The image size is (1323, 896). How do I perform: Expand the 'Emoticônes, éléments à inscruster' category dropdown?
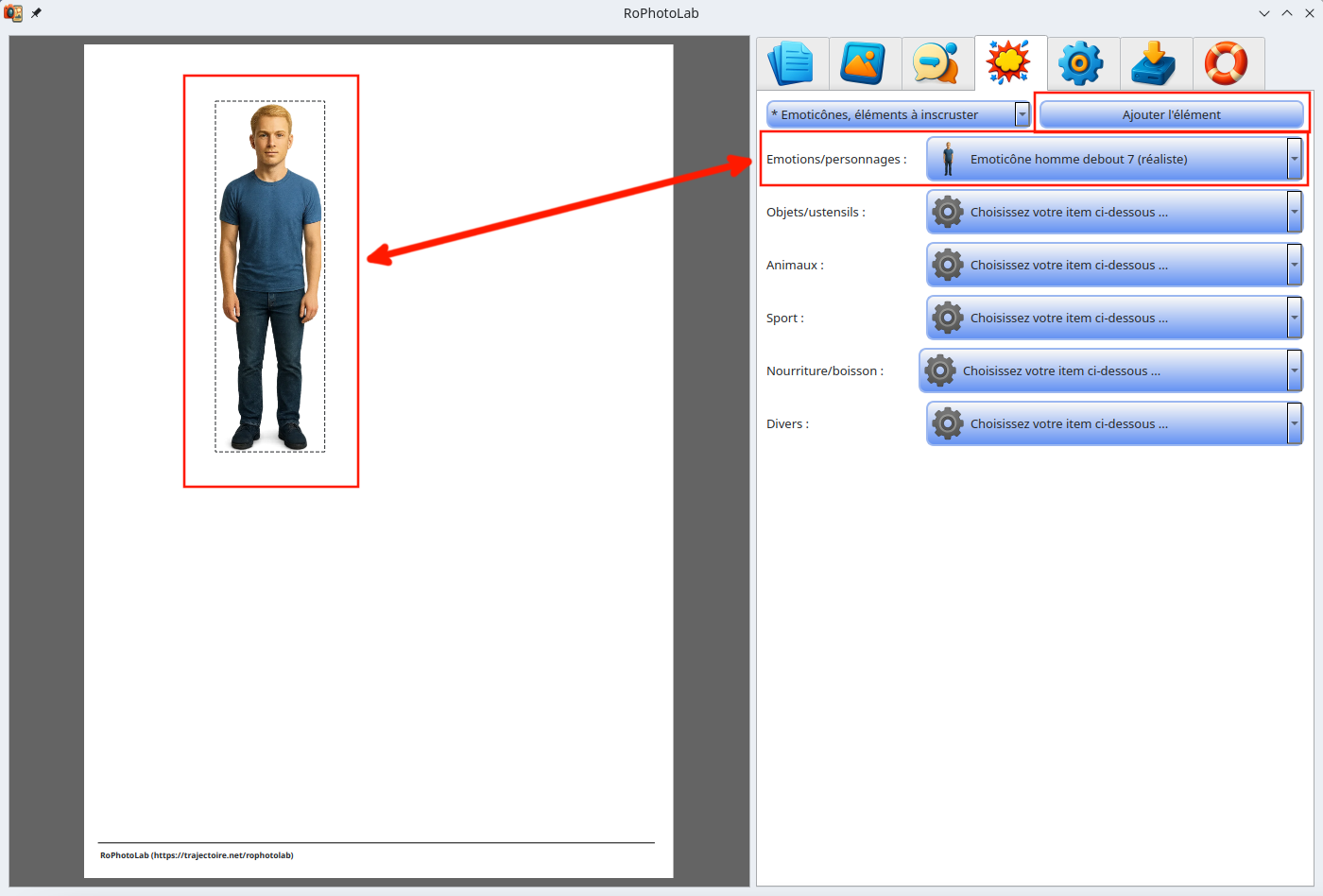point(898,114)
